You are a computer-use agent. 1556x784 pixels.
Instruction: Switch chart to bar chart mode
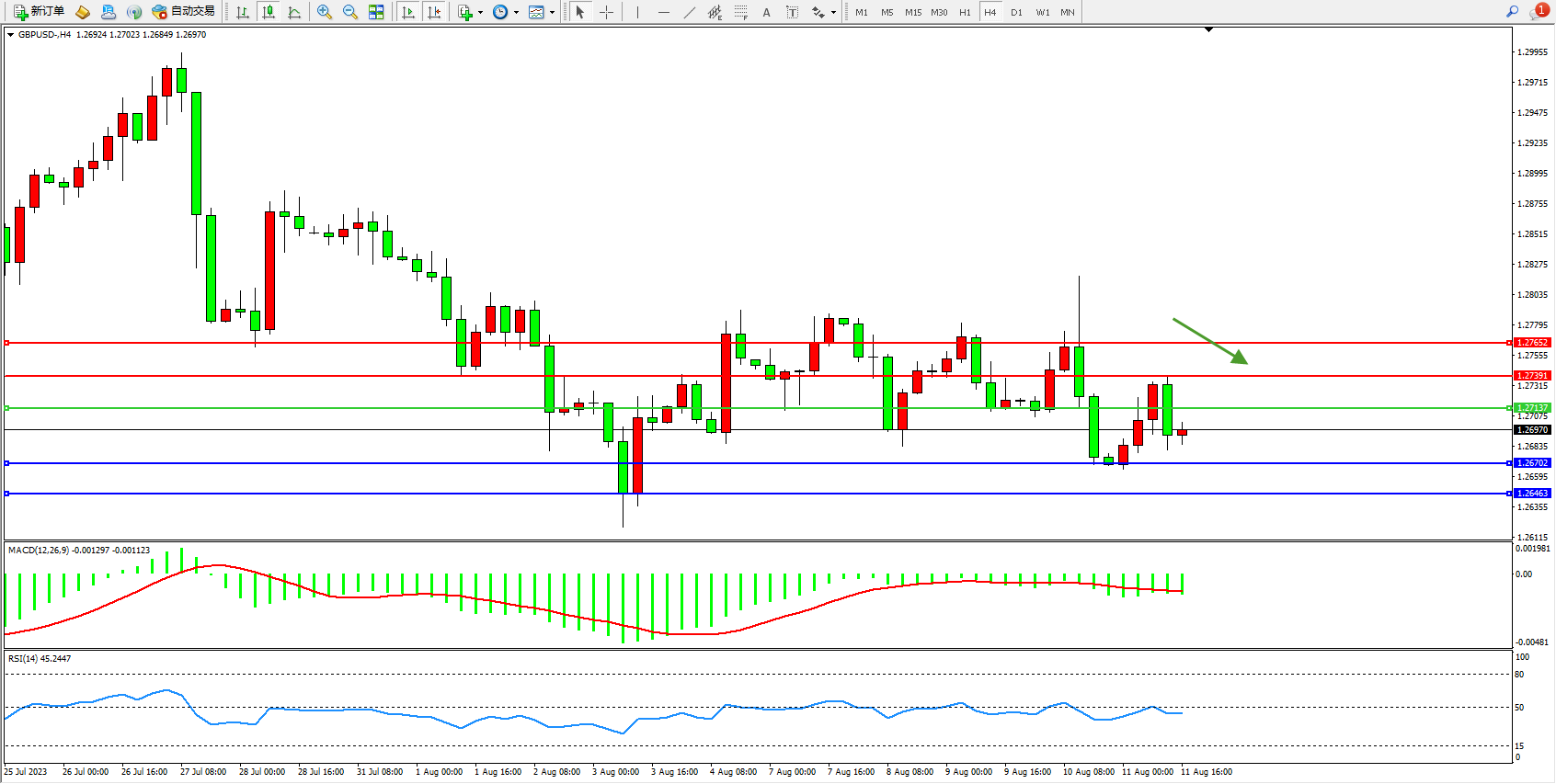[243, 12]
